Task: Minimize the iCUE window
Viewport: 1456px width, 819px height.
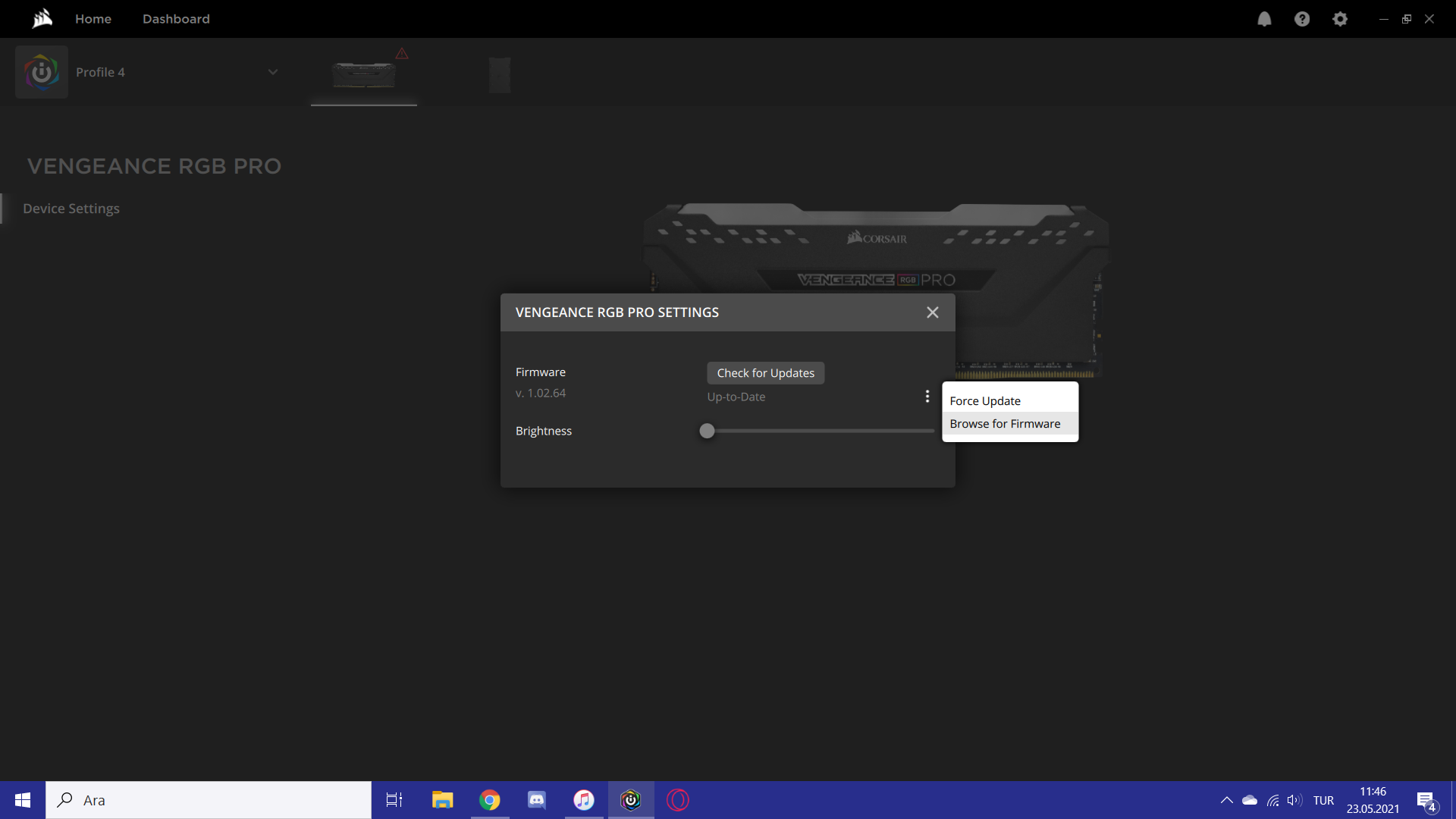Action: (1383, 19)
